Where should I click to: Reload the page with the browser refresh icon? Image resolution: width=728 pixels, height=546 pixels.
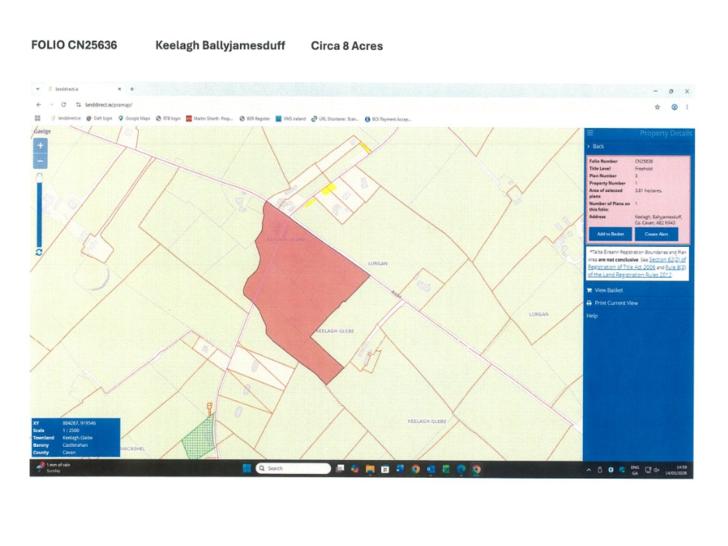[64, 105]
